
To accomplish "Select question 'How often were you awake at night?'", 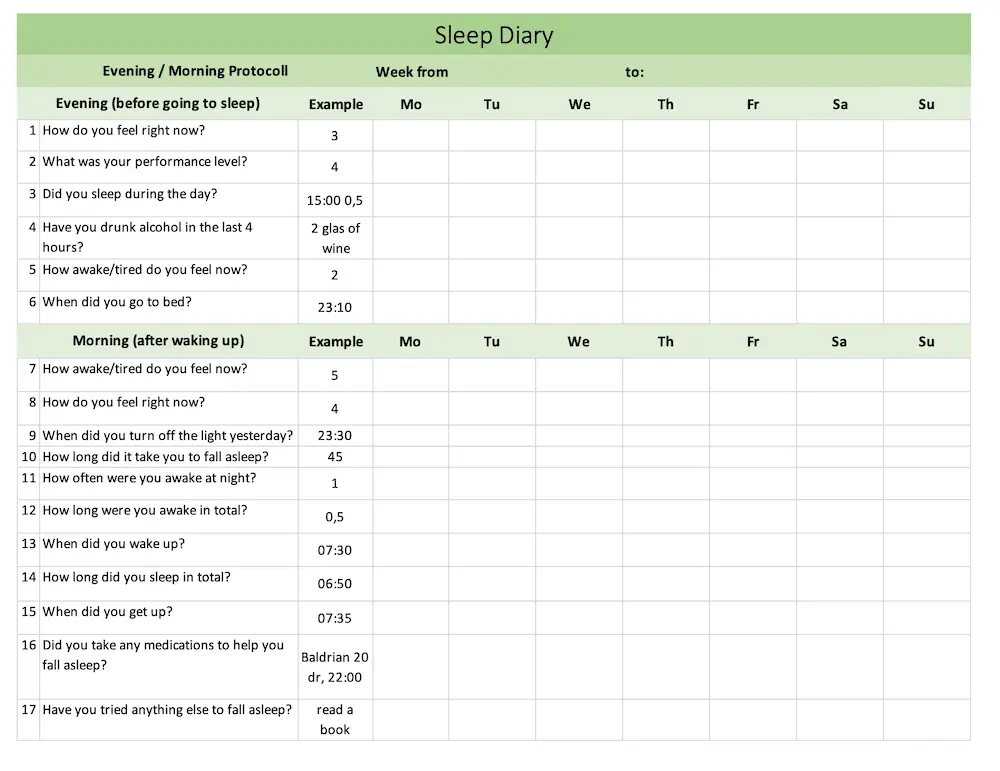I will 149,478.
